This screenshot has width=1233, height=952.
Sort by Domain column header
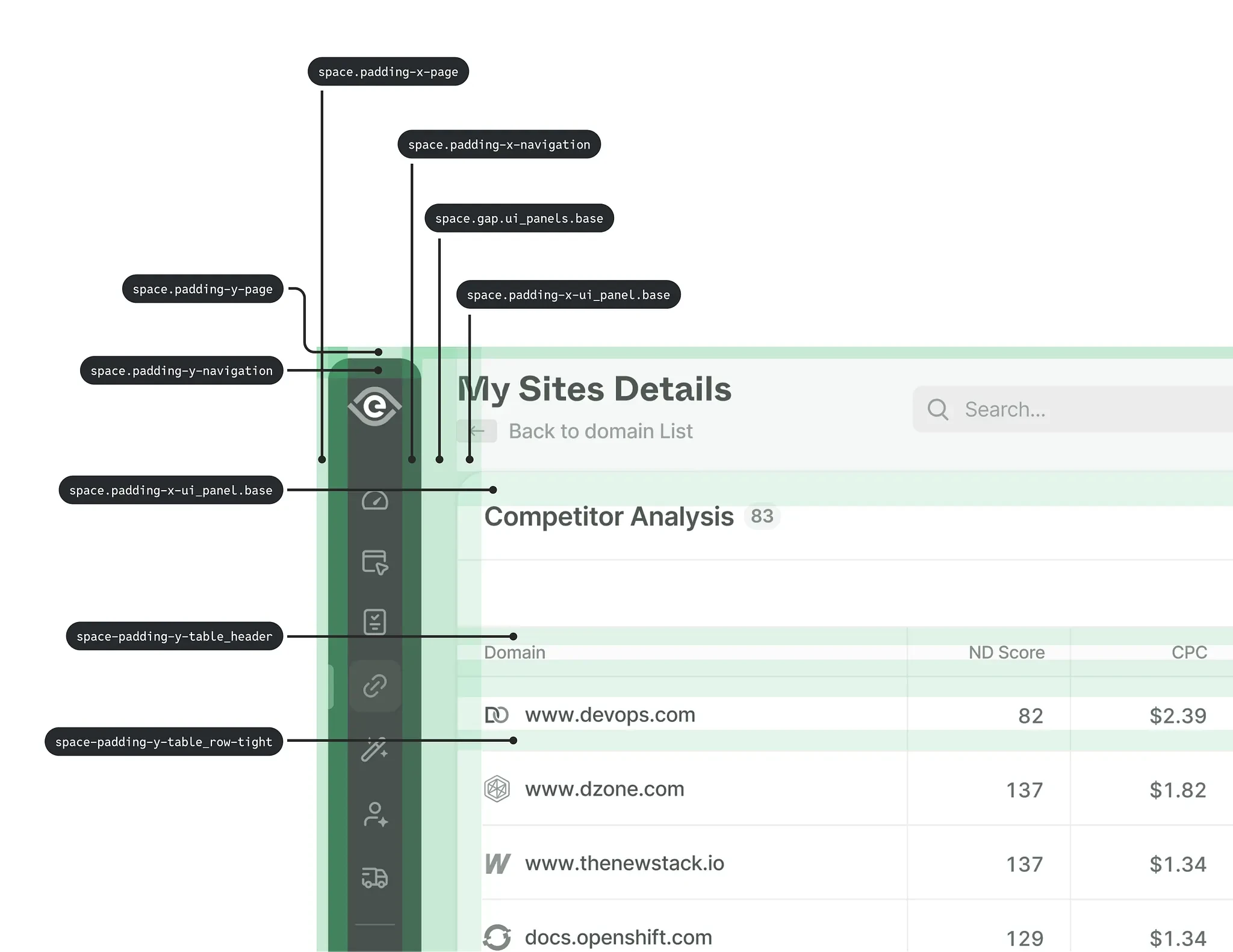(x=515, y=652)
